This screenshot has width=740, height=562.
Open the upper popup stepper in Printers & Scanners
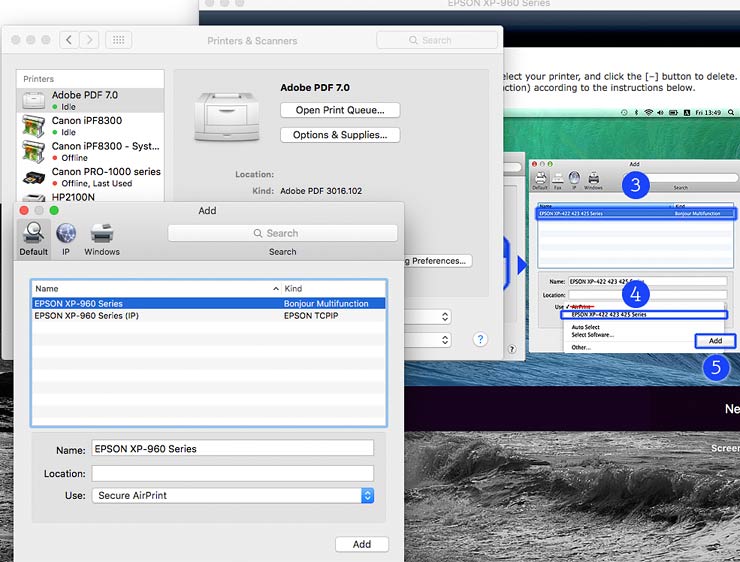(445, 317)
